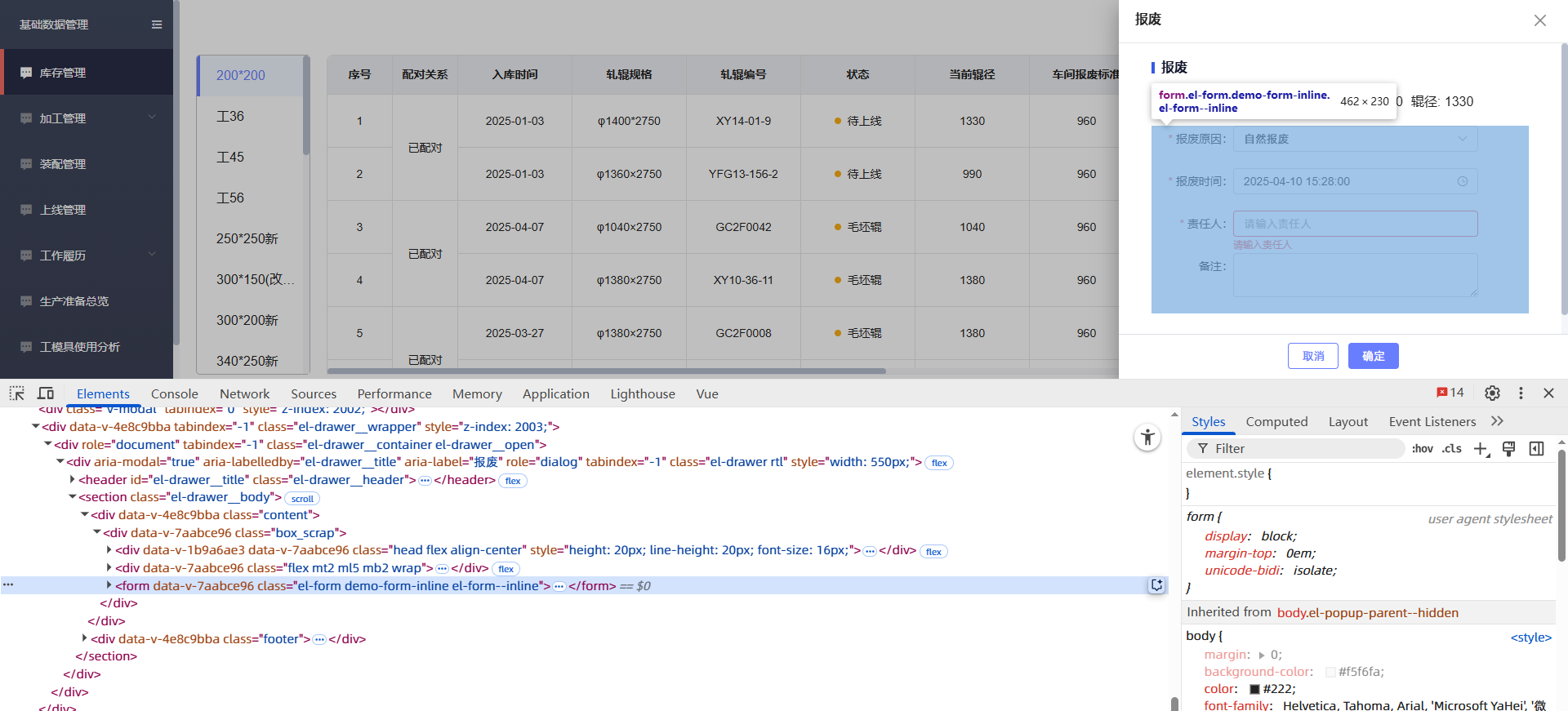Viewport: 1568px width, 711px height.
Task: Open the 生产准备总览 sidebar item
Action: (87, 301)
